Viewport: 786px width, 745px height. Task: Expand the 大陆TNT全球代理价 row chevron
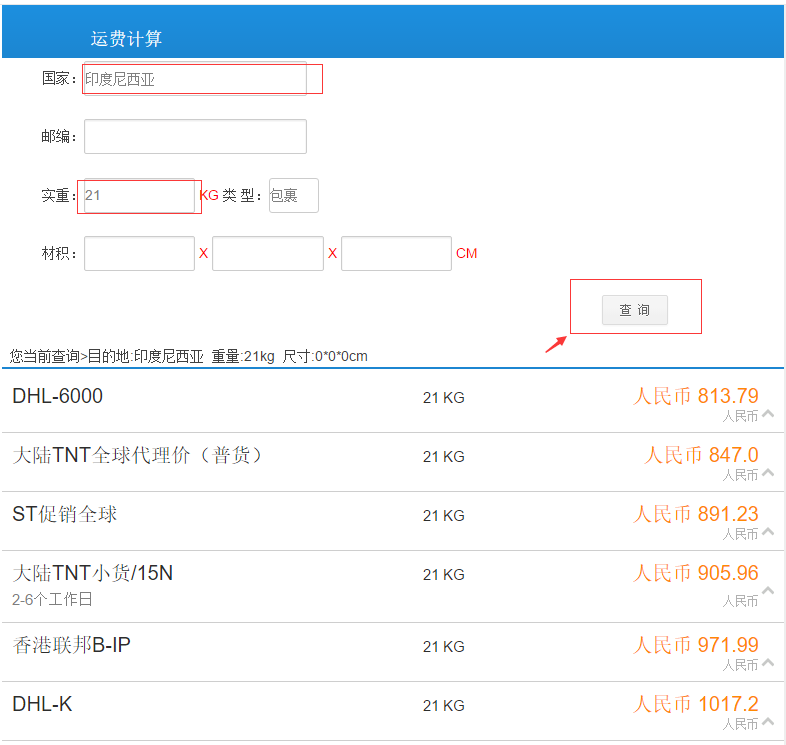point(767,472)
